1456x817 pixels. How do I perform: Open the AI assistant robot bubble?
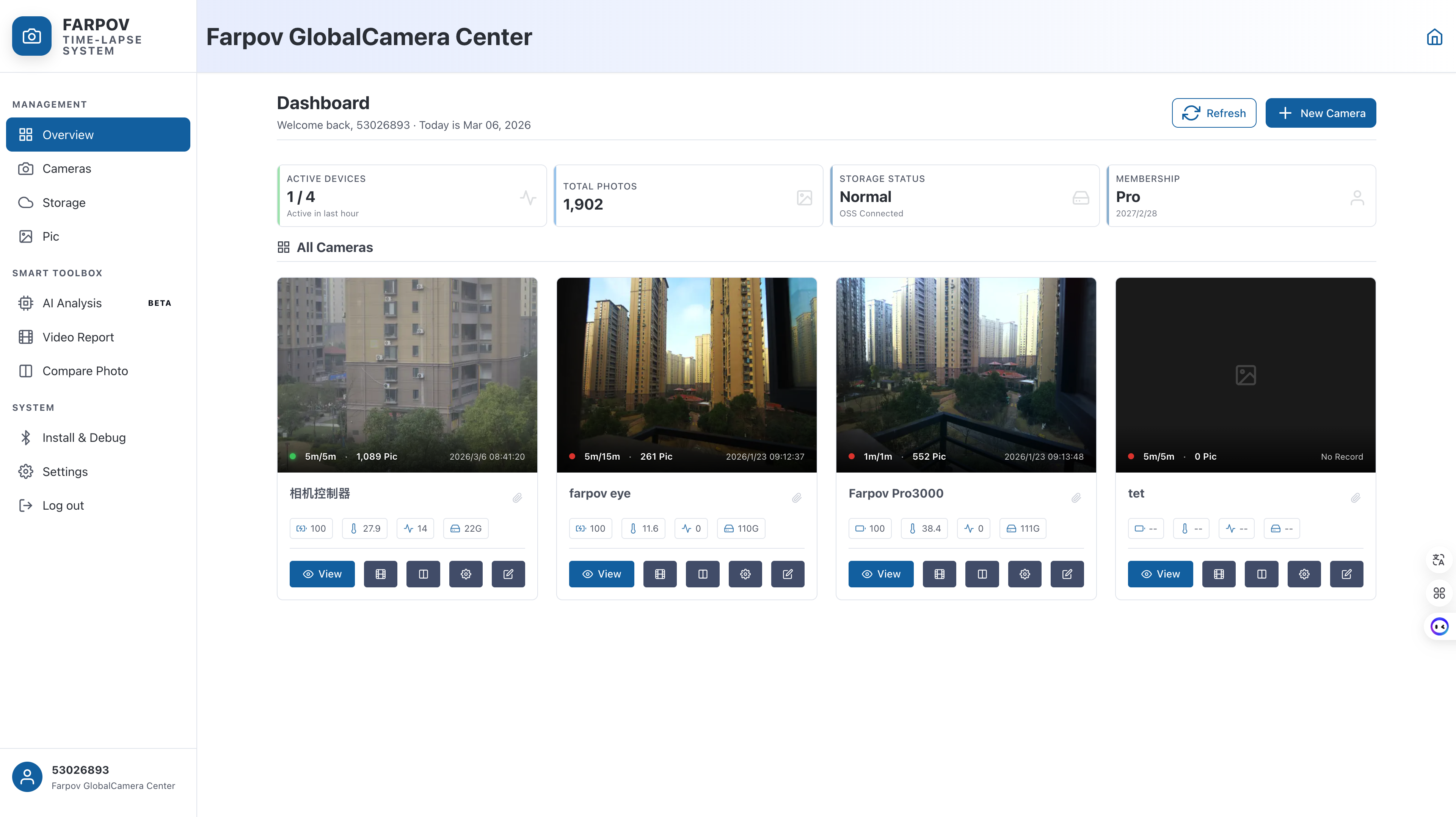tap(1439, 626)
